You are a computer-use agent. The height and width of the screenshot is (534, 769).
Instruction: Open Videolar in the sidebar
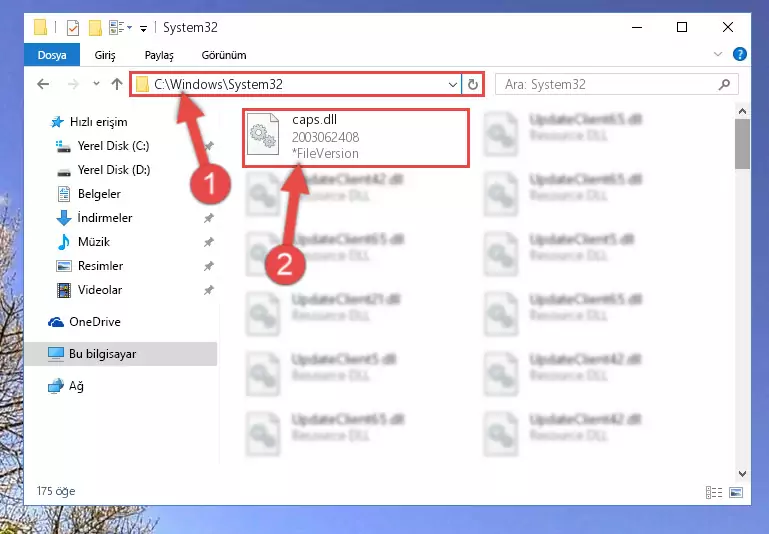click(100, 290)
